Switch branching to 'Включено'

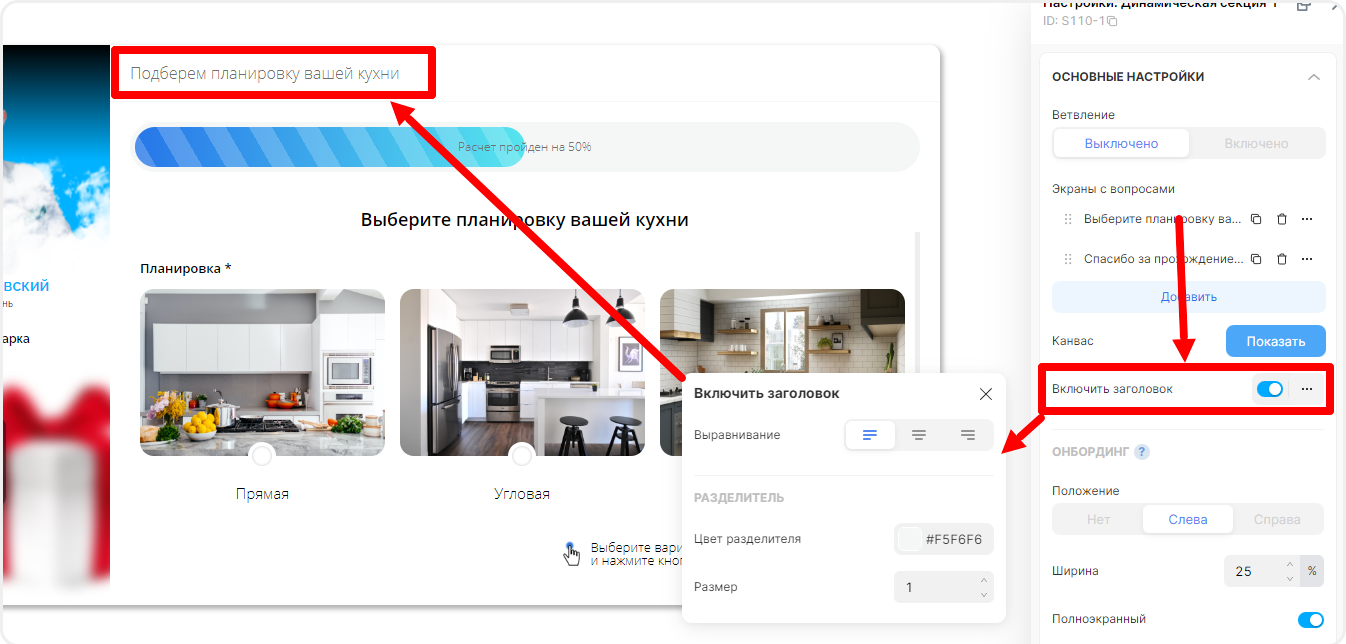pyautogui.click(x=1256, y=143)
